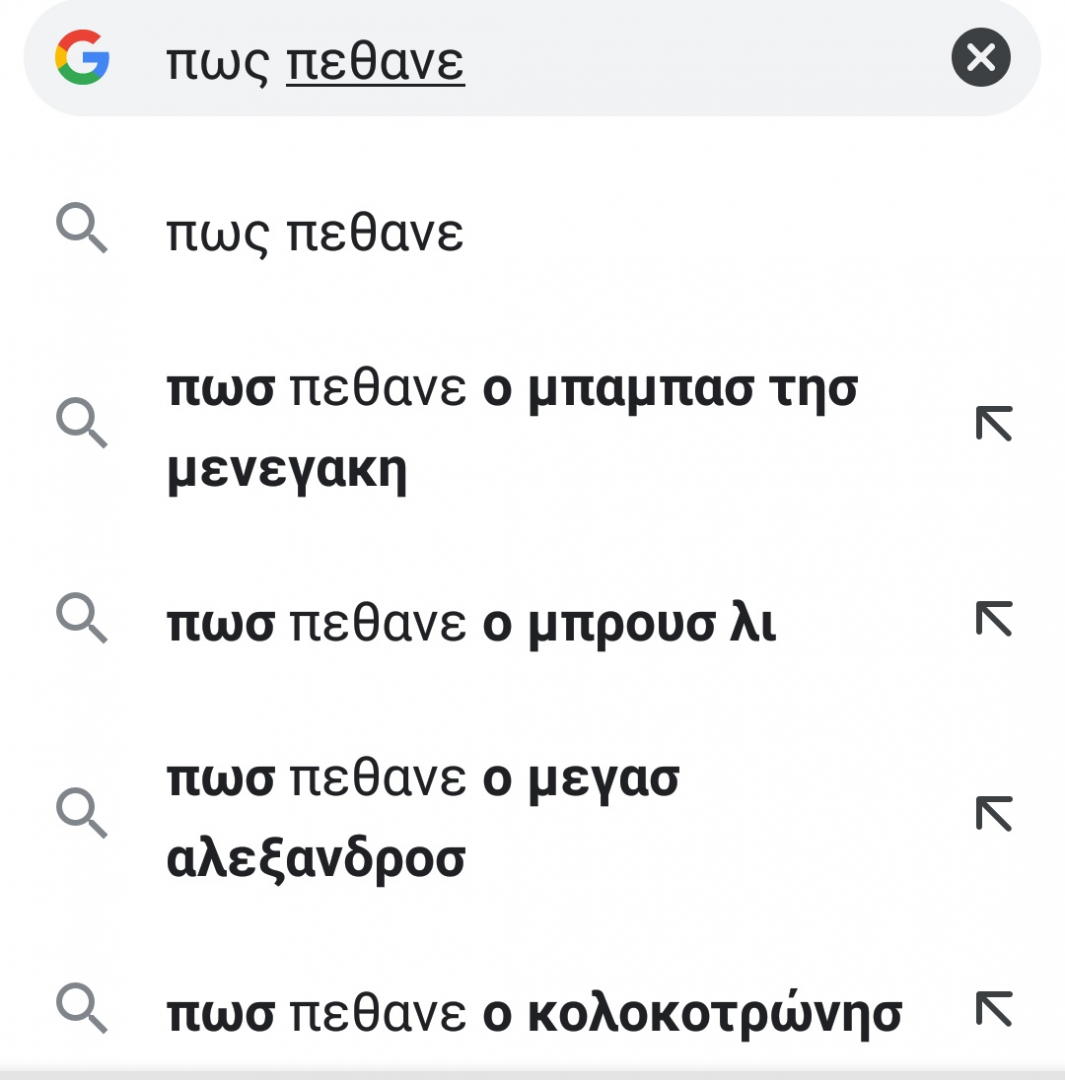Click magnifier icon beside 'κολοκοτρώνης' suggestion
The width and height of the screenshot is (1065, 1080).
82,1008
